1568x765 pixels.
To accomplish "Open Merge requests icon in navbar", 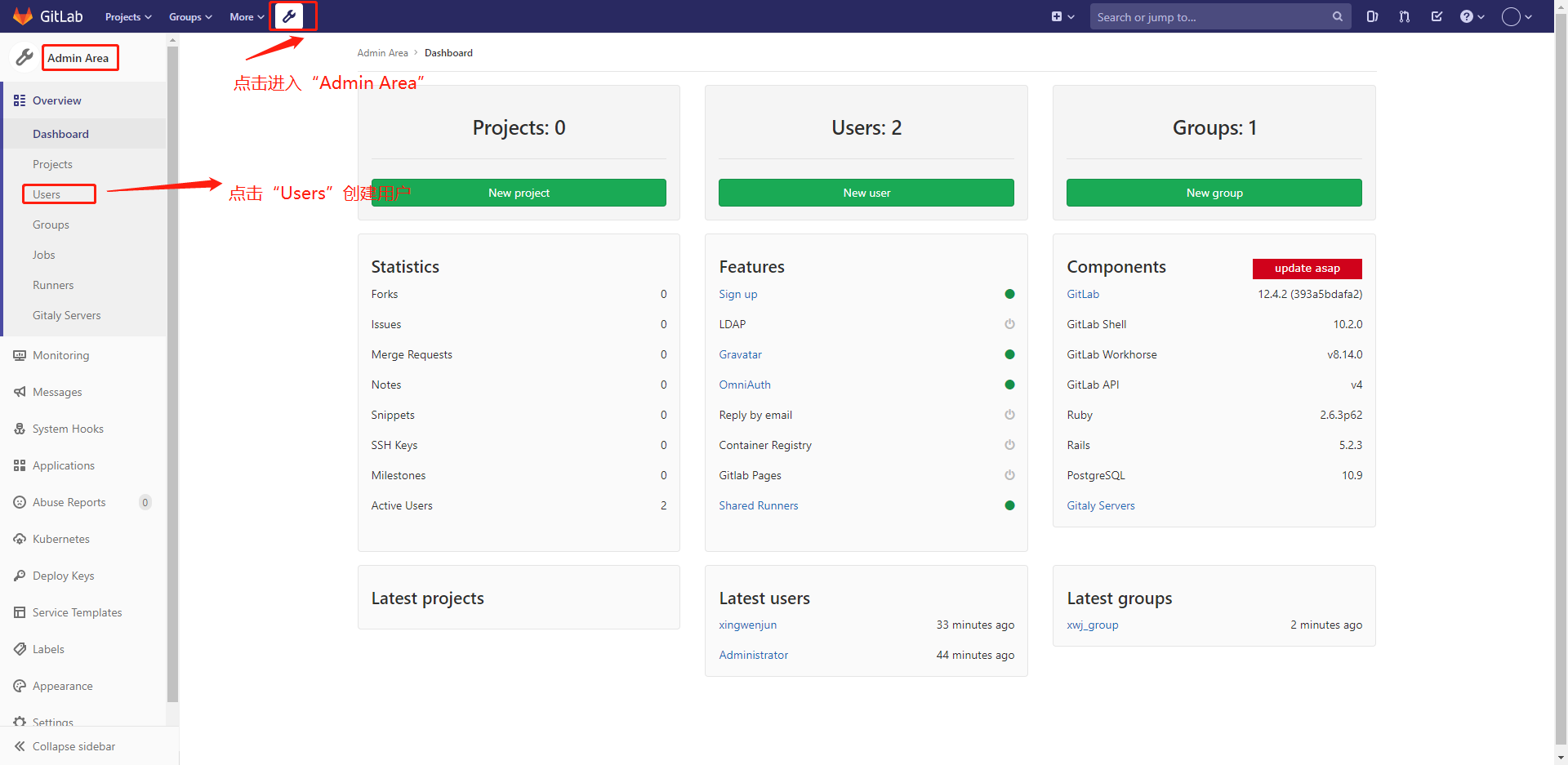I will coord(1405,16).
